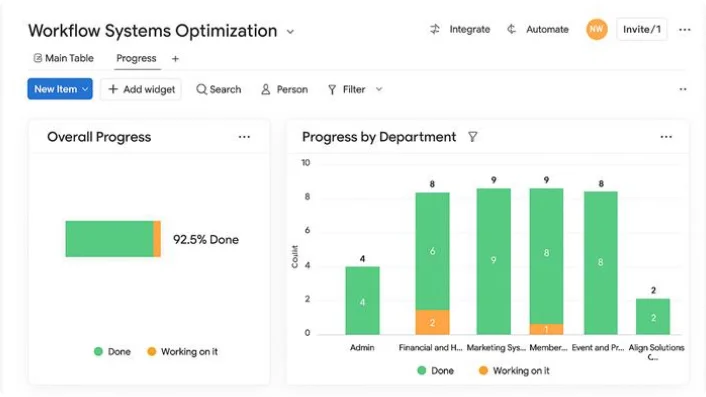This screenshot has height=397, width=706.
Task: Open the Progress by Department widget menu
Action: (666, 137)
